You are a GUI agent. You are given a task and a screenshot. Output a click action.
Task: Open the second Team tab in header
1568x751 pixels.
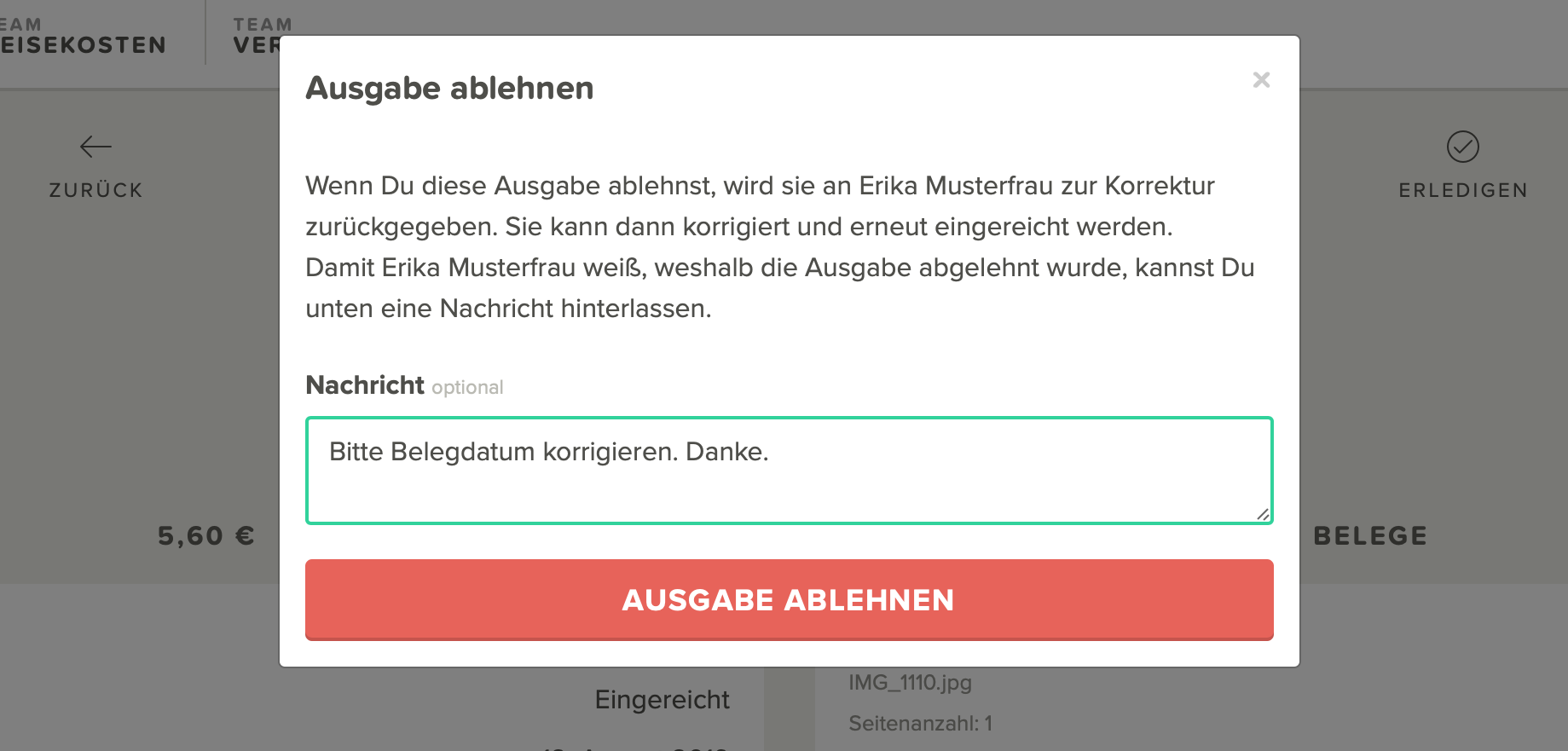(256, 36)
